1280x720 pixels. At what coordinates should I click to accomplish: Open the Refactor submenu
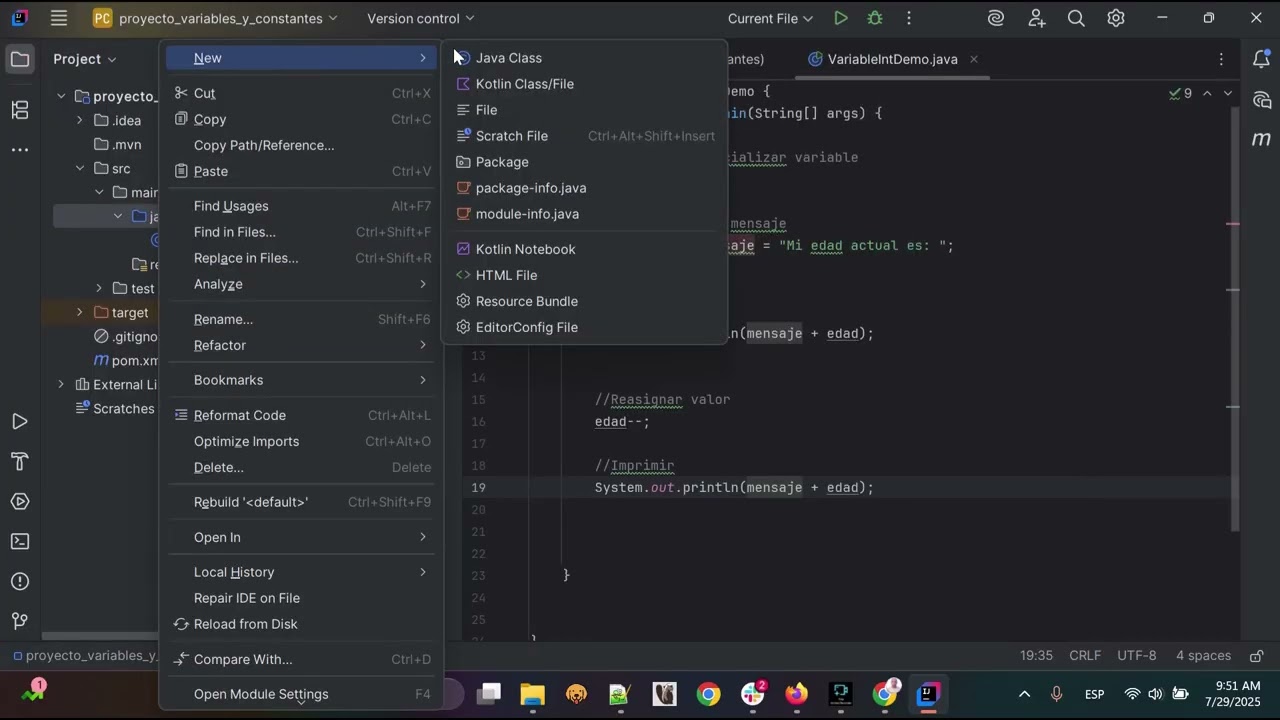pyautogui.click(x=302, y=345)
